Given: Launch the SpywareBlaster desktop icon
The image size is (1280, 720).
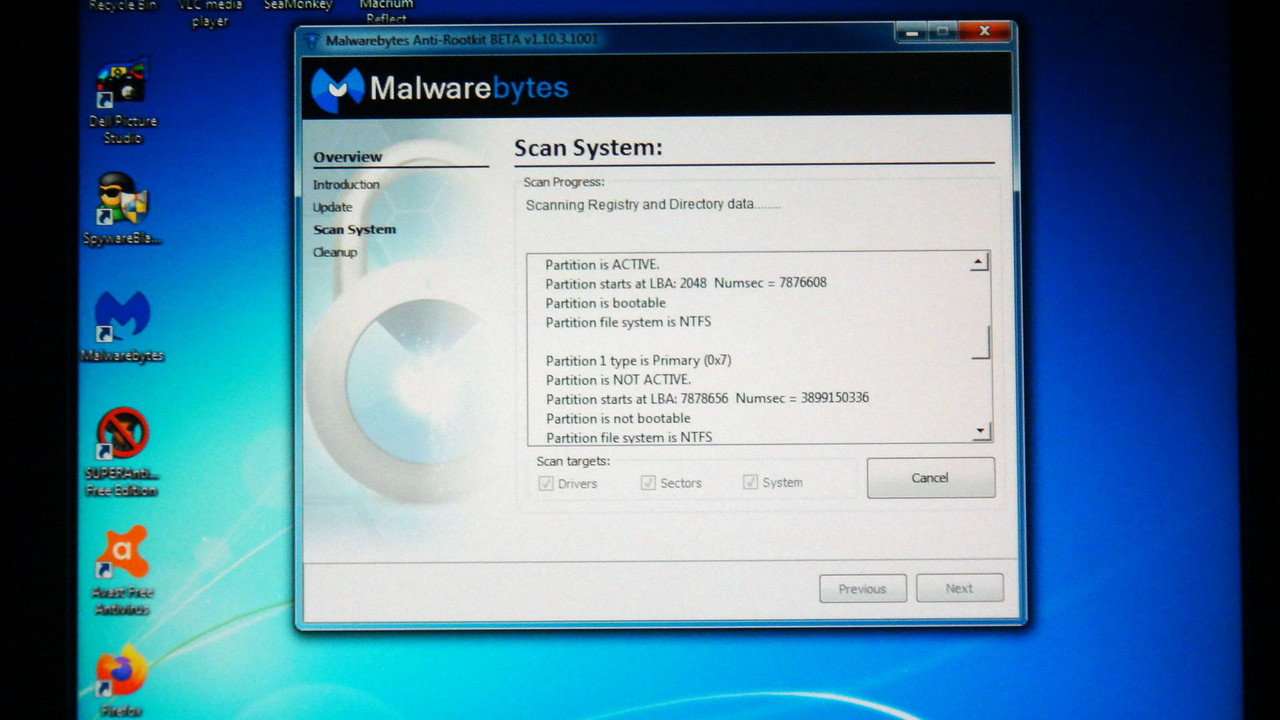Looking at the screenshot, I should (122, 210).
